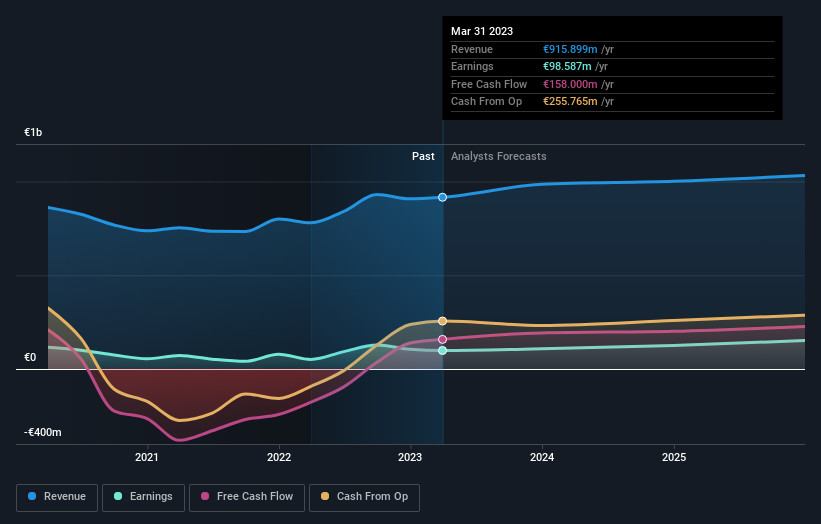Select the 2023 x-axis label

point(410,457)
